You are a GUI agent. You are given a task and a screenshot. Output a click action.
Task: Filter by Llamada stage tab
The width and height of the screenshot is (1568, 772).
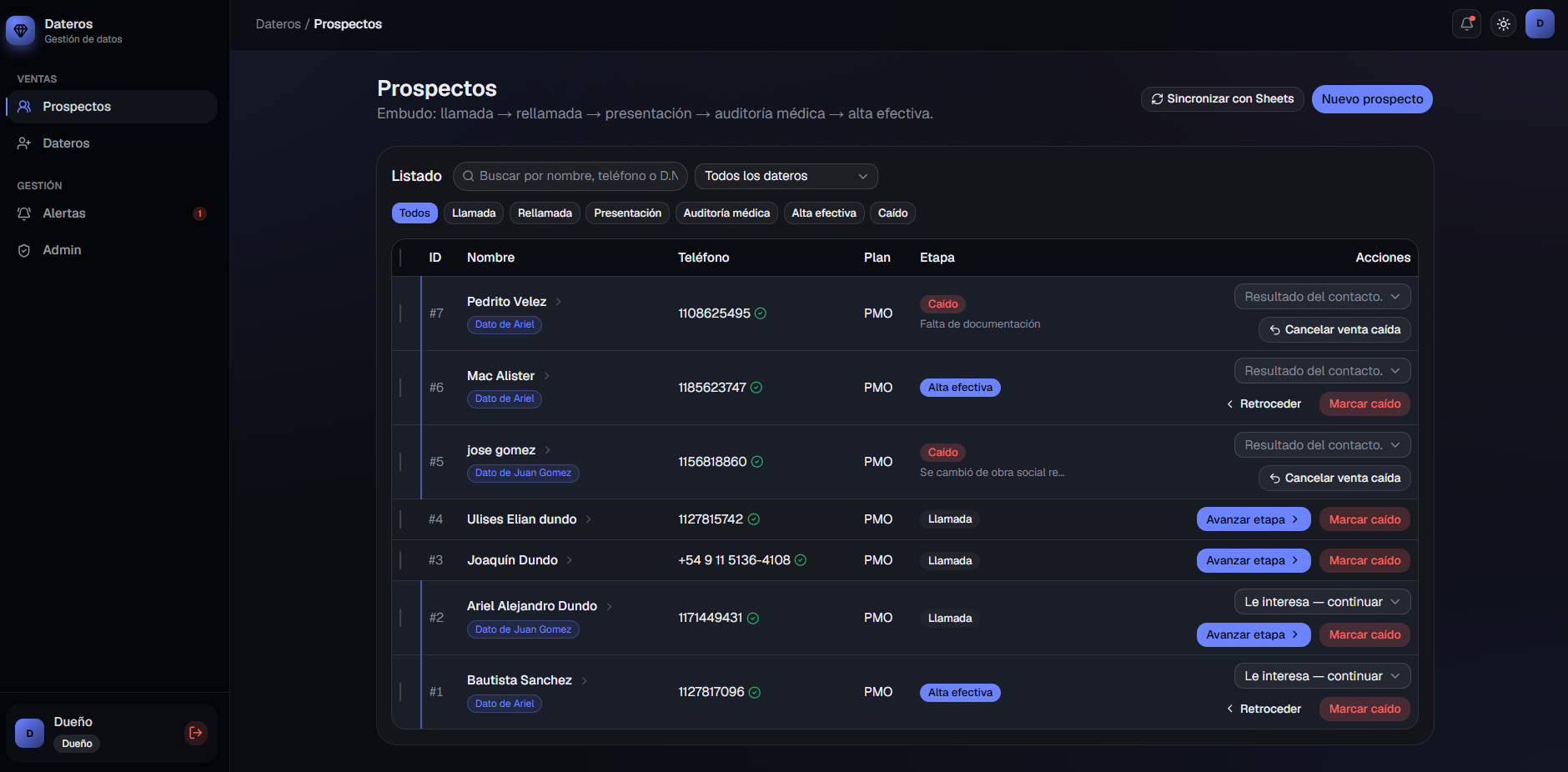pyautogui.click(x=474, y=213)
